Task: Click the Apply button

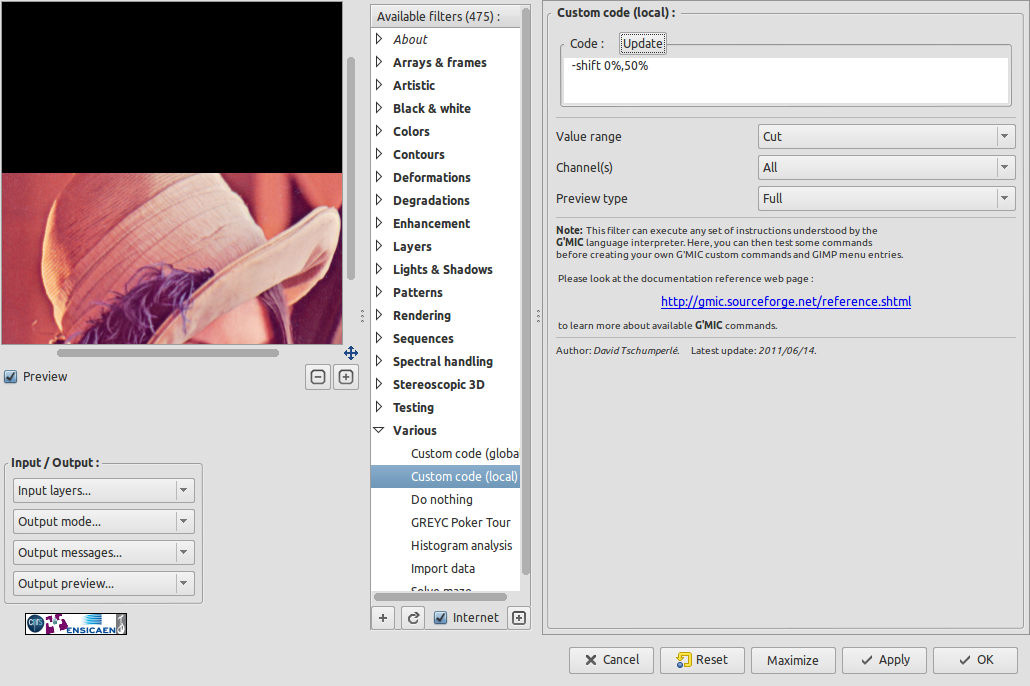Action: coord(884,660)
